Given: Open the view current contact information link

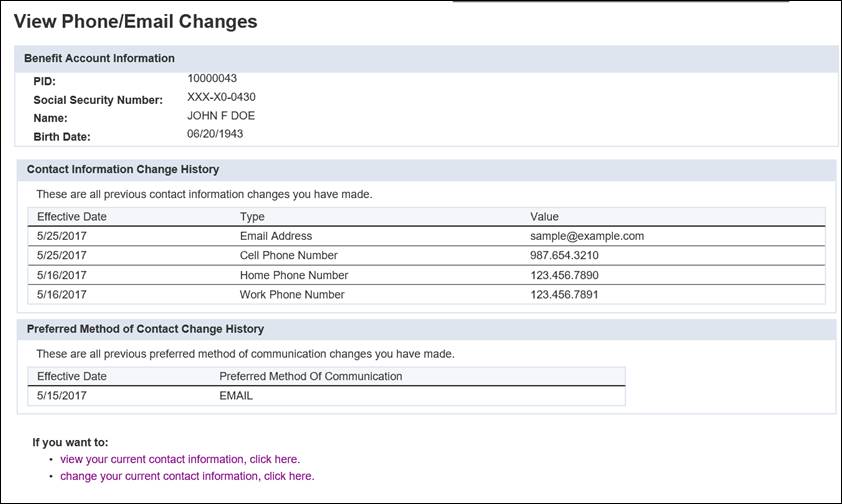Looking at the screenshot, I should pyautogui.click(x=180, y=459).
